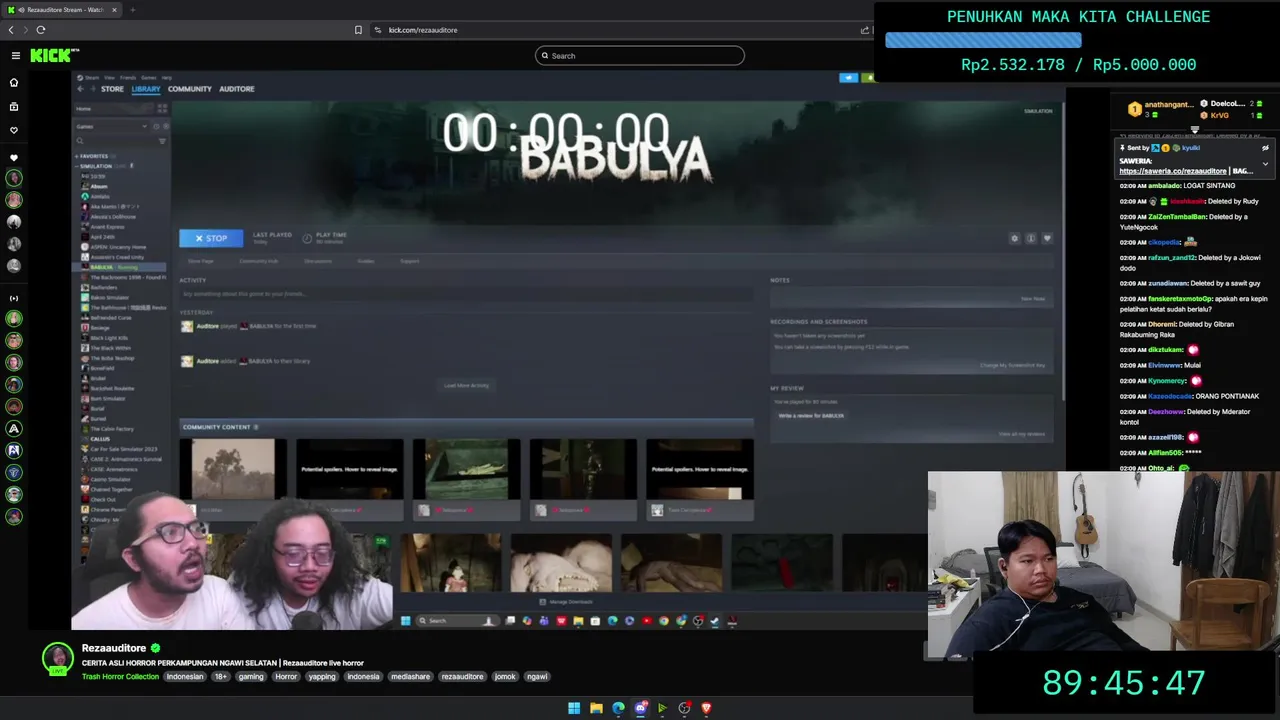Viewport: 1280px width, 720px height.
Task: Open Microsoft Edge from the taskbar
Action: (x=618, y=708)
